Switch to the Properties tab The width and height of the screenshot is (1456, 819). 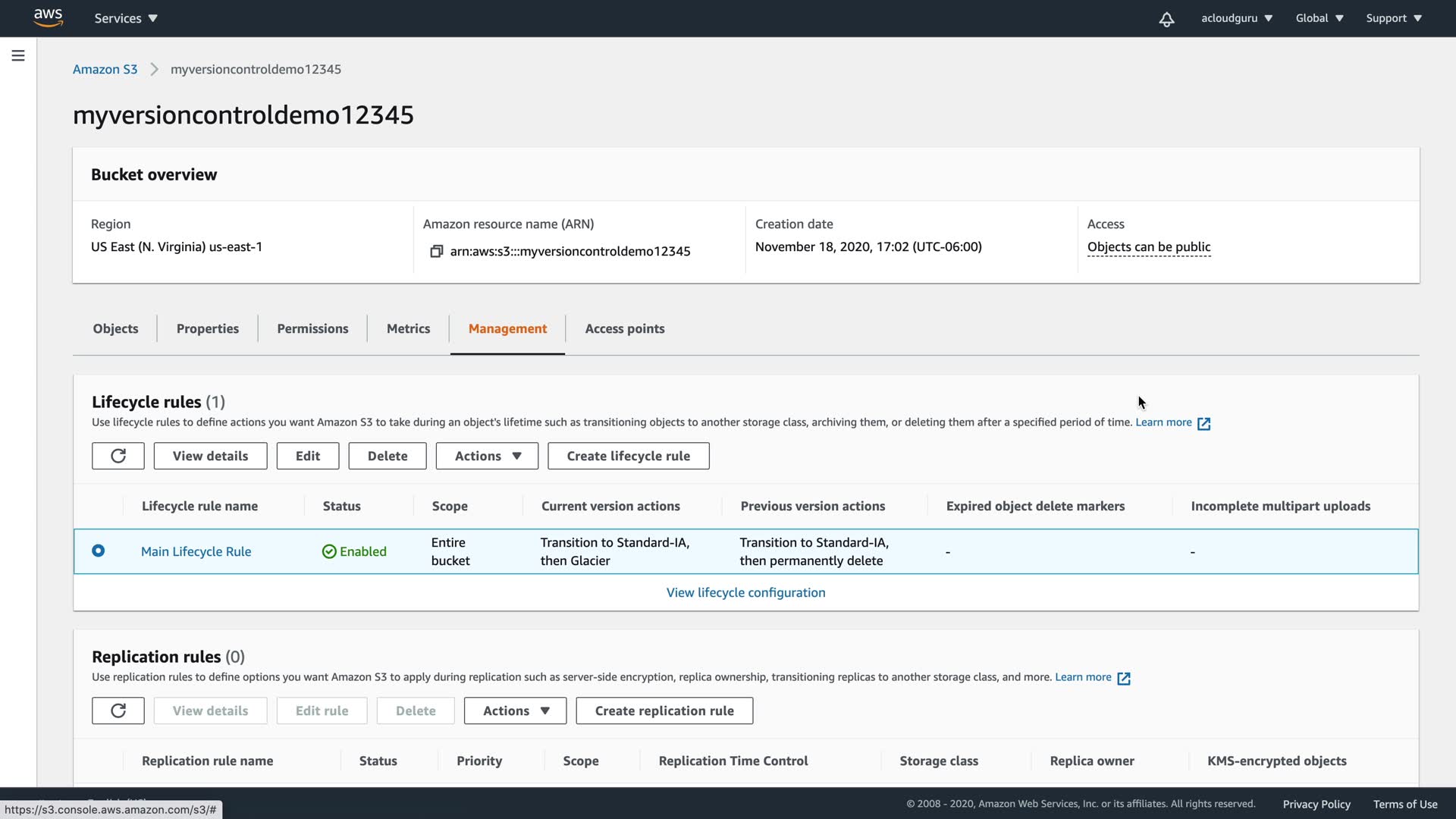click(x=207, y=328)
